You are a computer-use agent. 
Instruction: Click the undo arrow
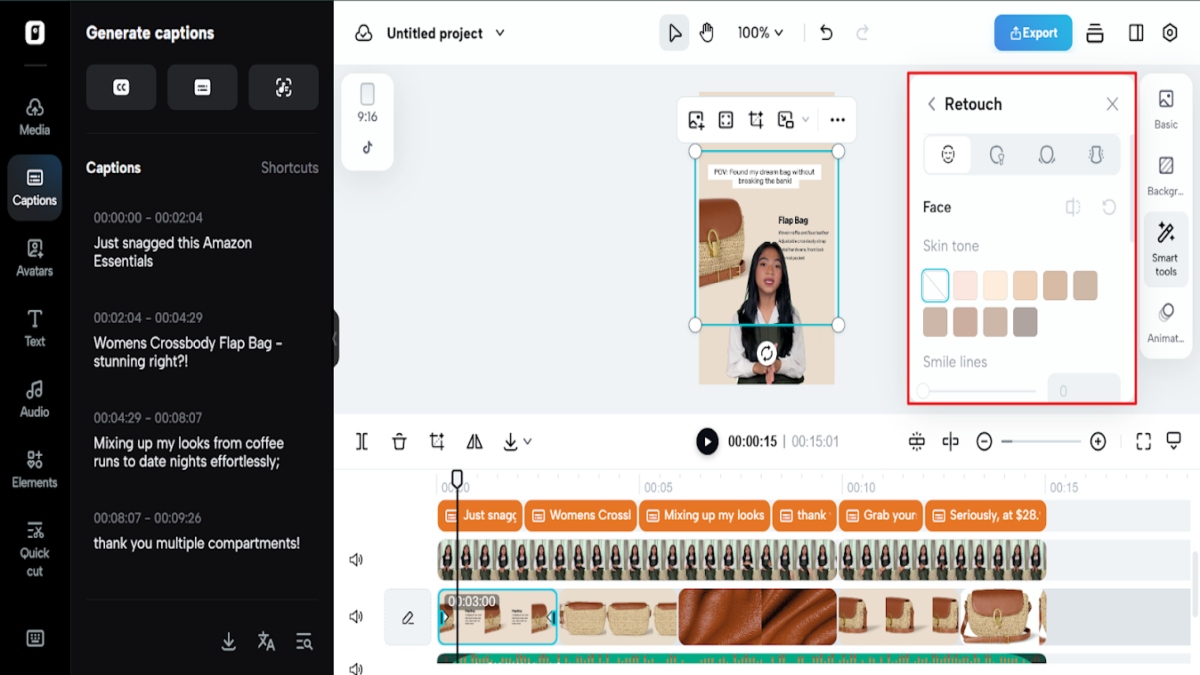click(826, 33)
